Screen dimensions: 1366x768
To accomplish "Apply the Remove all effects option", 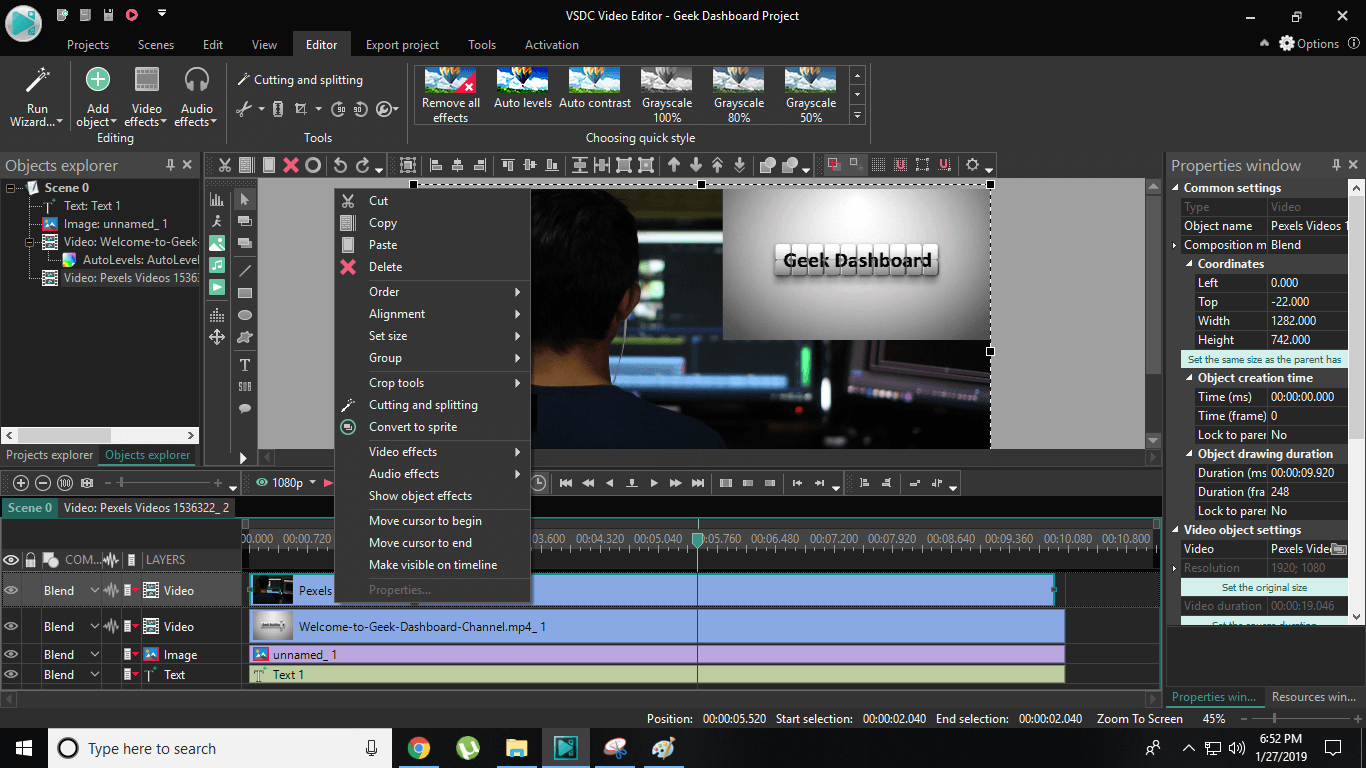I will tap(450, 95).
